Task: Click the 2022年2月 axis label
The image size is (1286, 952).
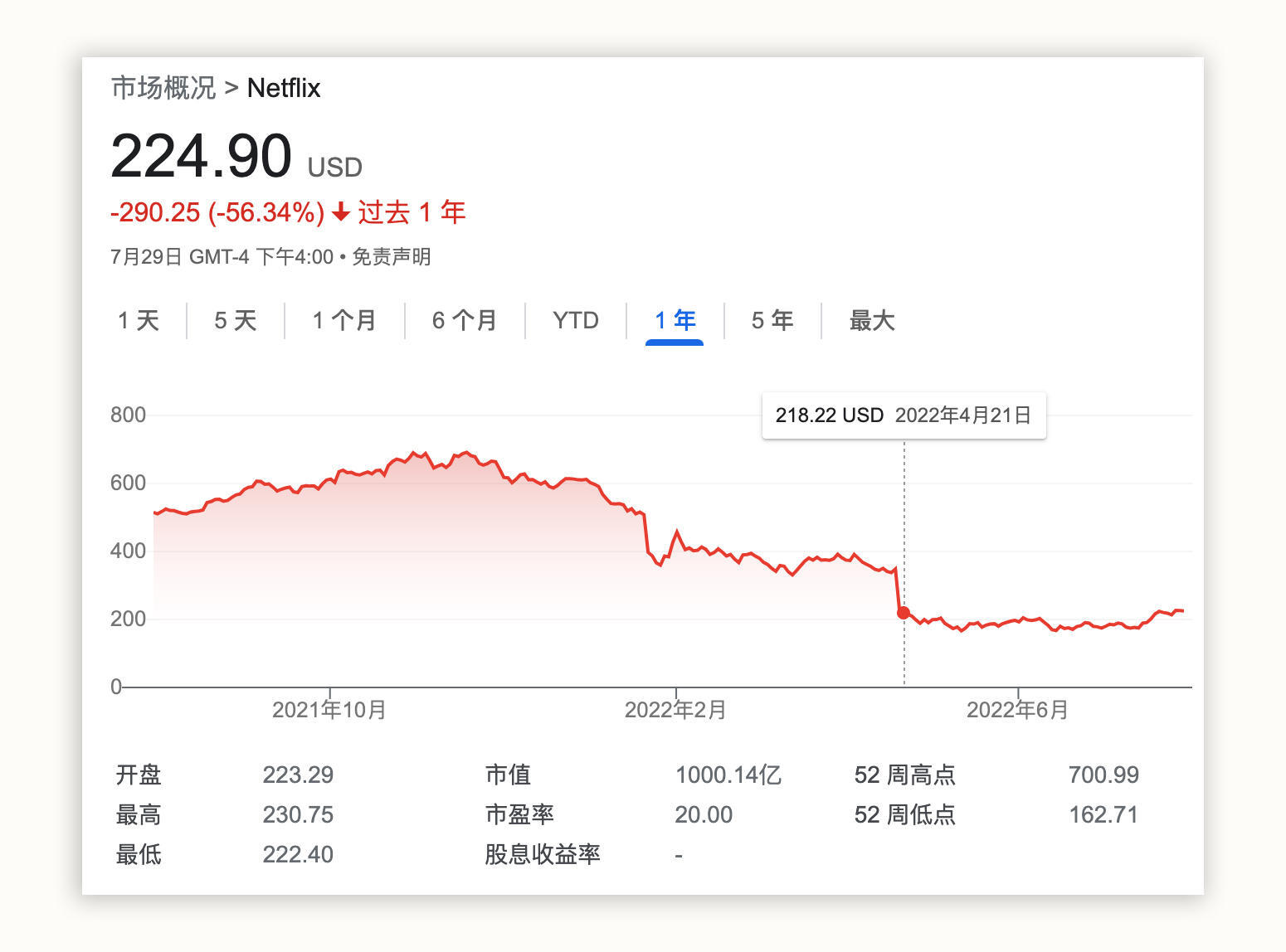Action: pyautogui.click(x=675, y=710)
